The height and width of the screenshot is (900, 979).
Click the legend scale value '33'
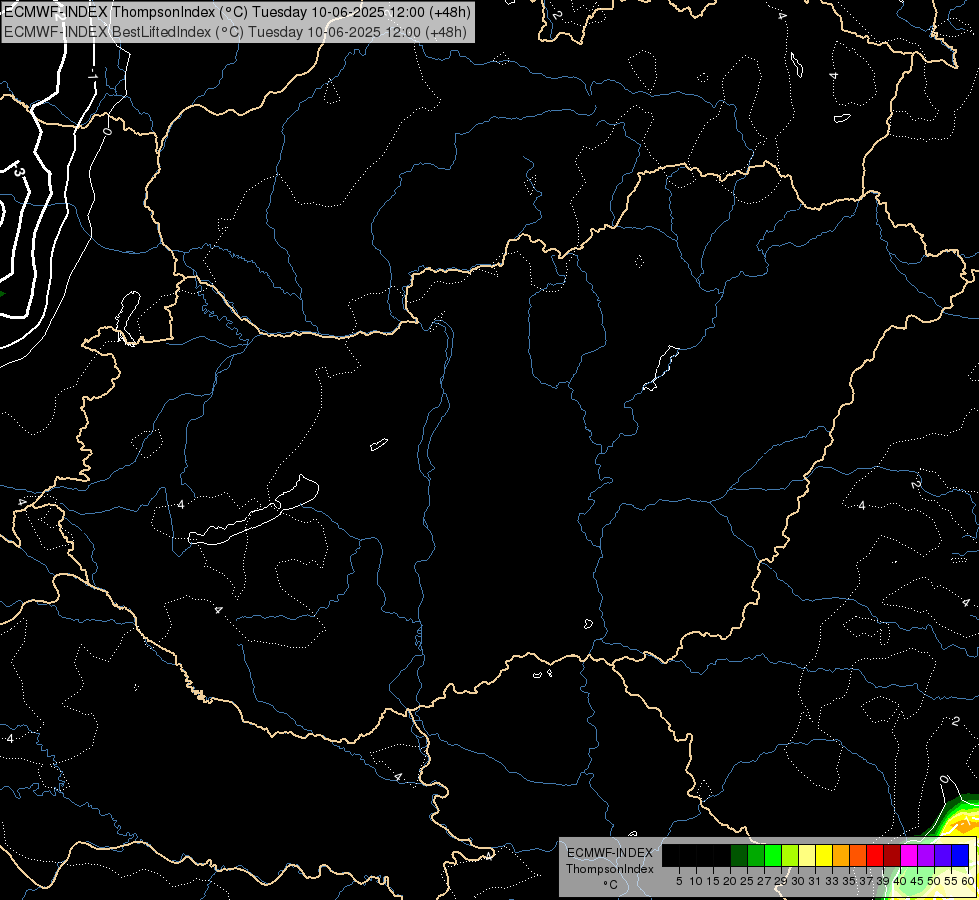point(832,881)
